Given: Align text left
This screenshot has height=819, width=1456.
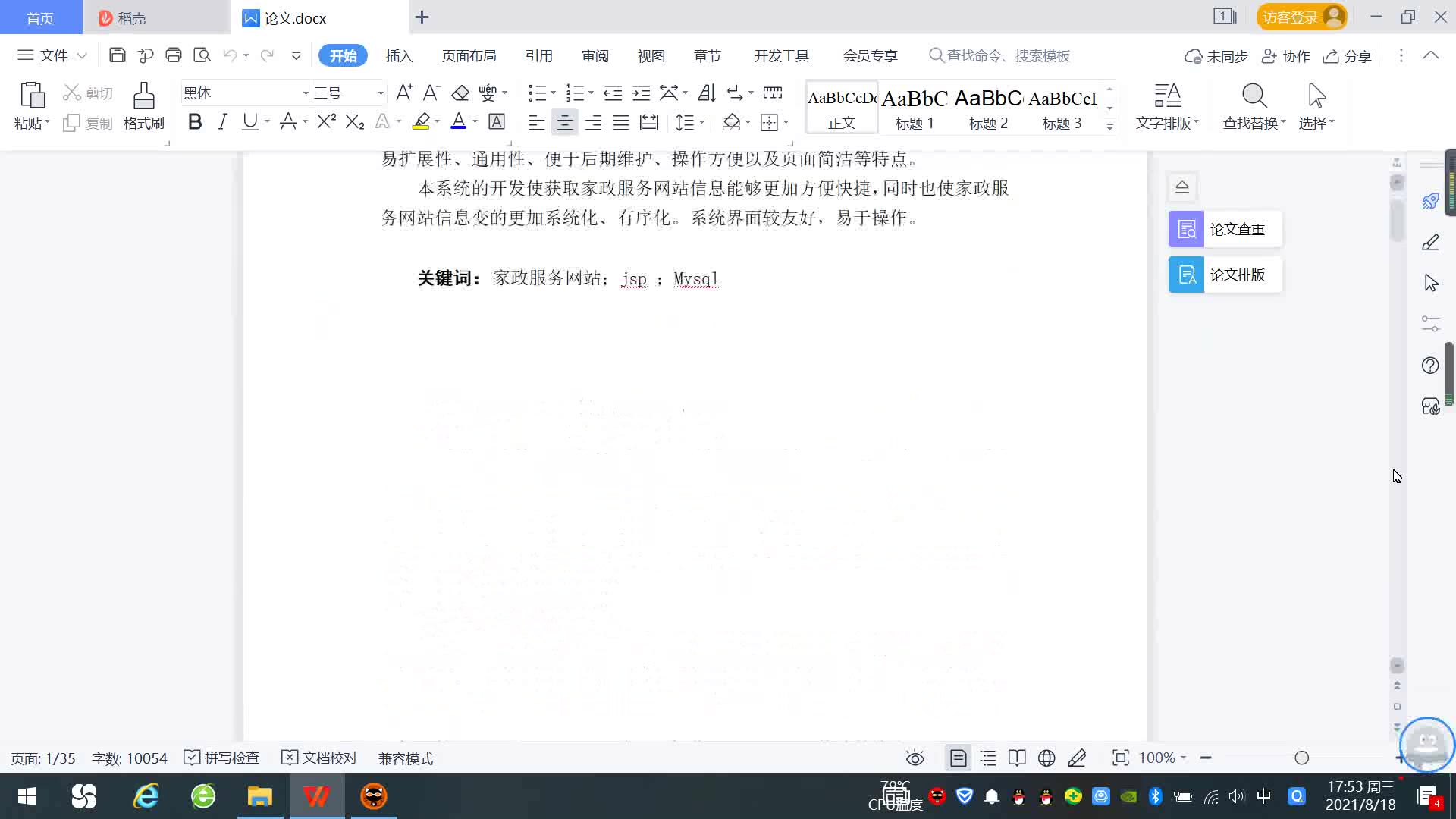Looking at the screenshot, I should [536, 122].
